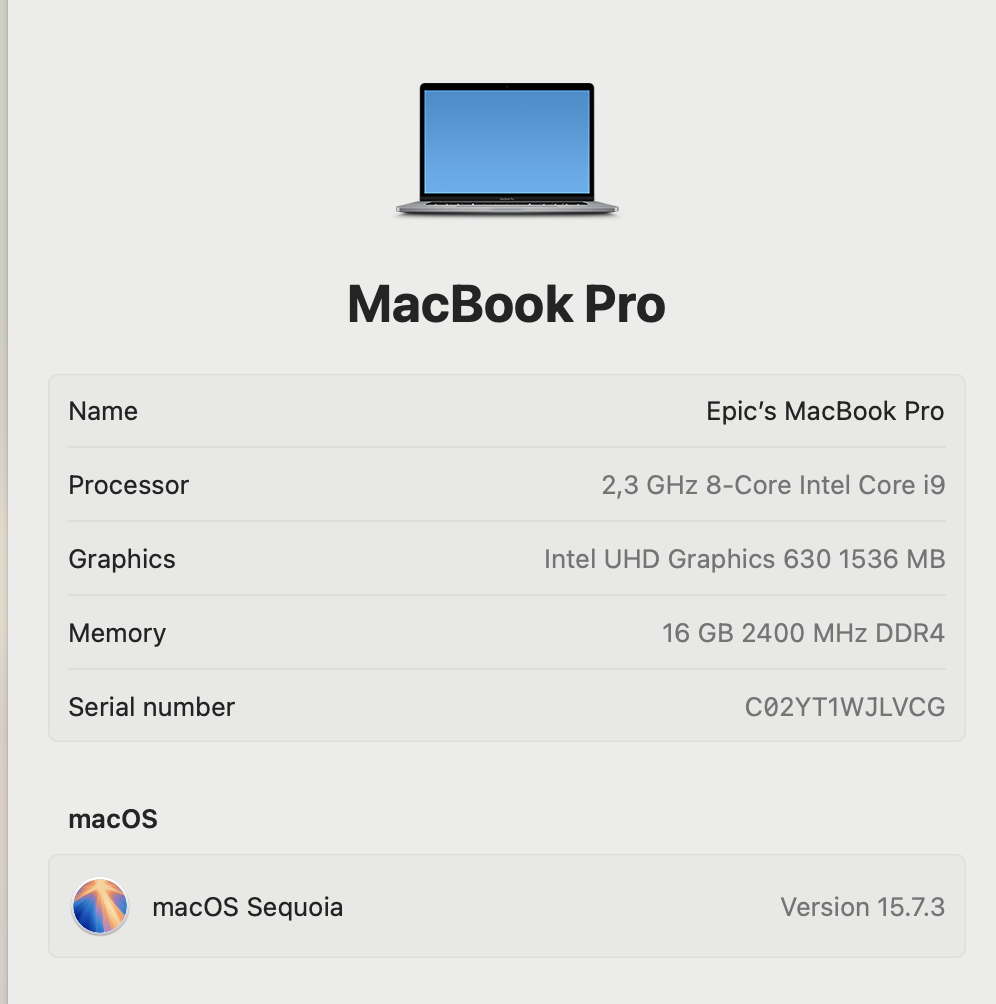This screenshot has height=1004, width=996.
Task: Click the MacBook Pro laptop image
Action: coord(507,149)
